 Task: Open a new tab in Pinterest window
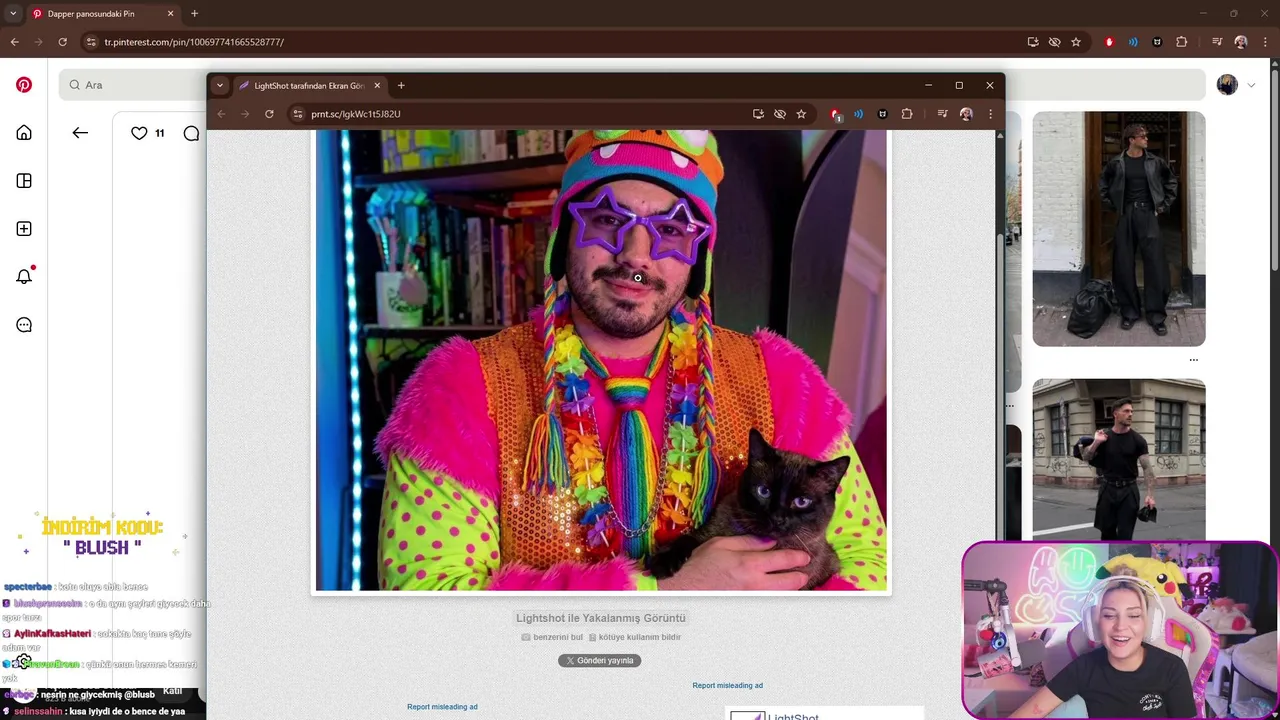pos(194,14)
